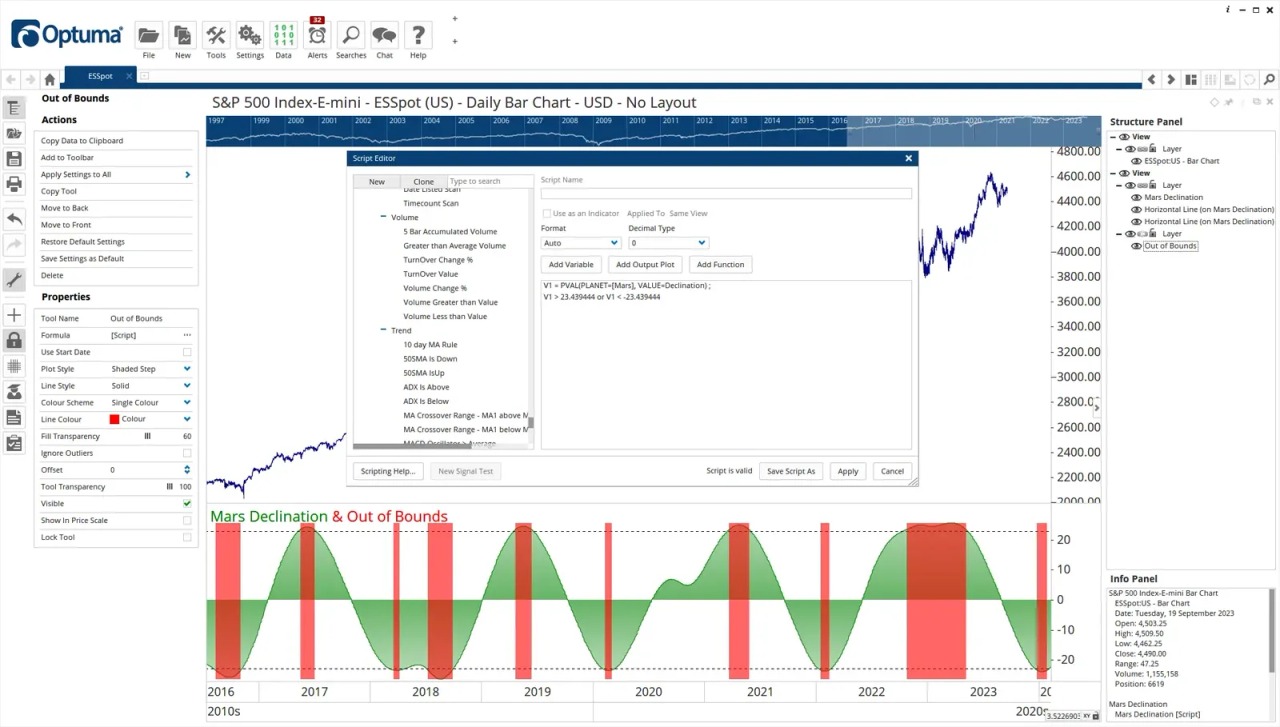
Task: Uncheck the Visible property checkbox
Action: [x=187, y=504]
